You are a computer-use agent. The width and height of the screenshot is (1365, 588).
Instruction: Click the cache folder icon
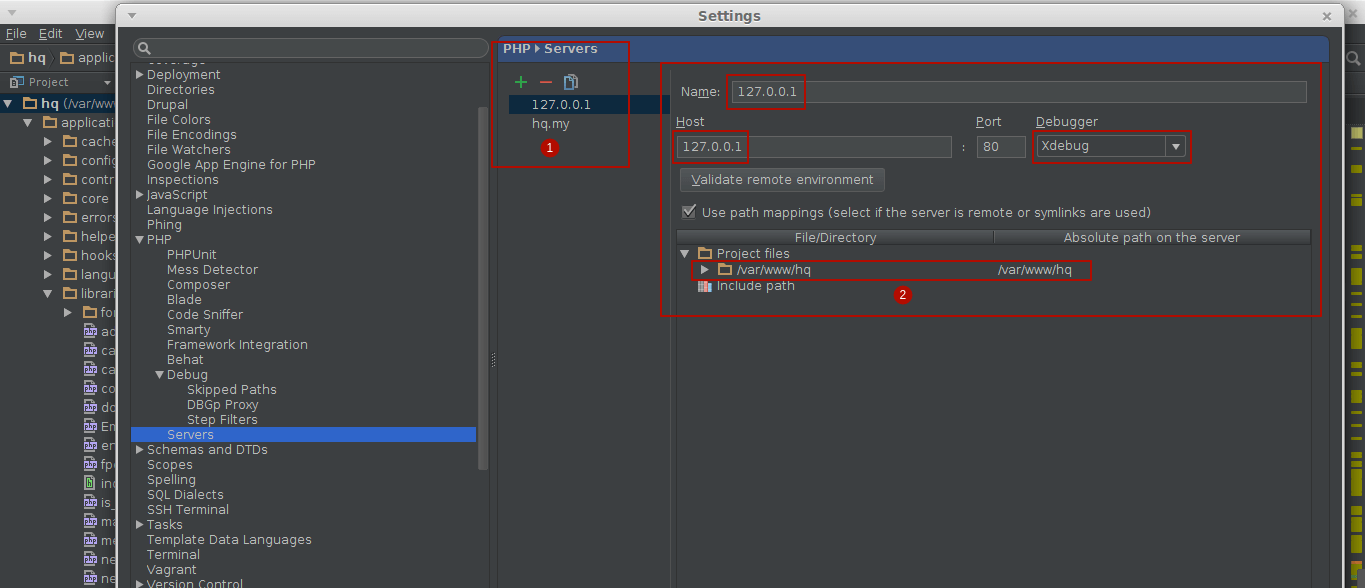[x=70, y=142]
